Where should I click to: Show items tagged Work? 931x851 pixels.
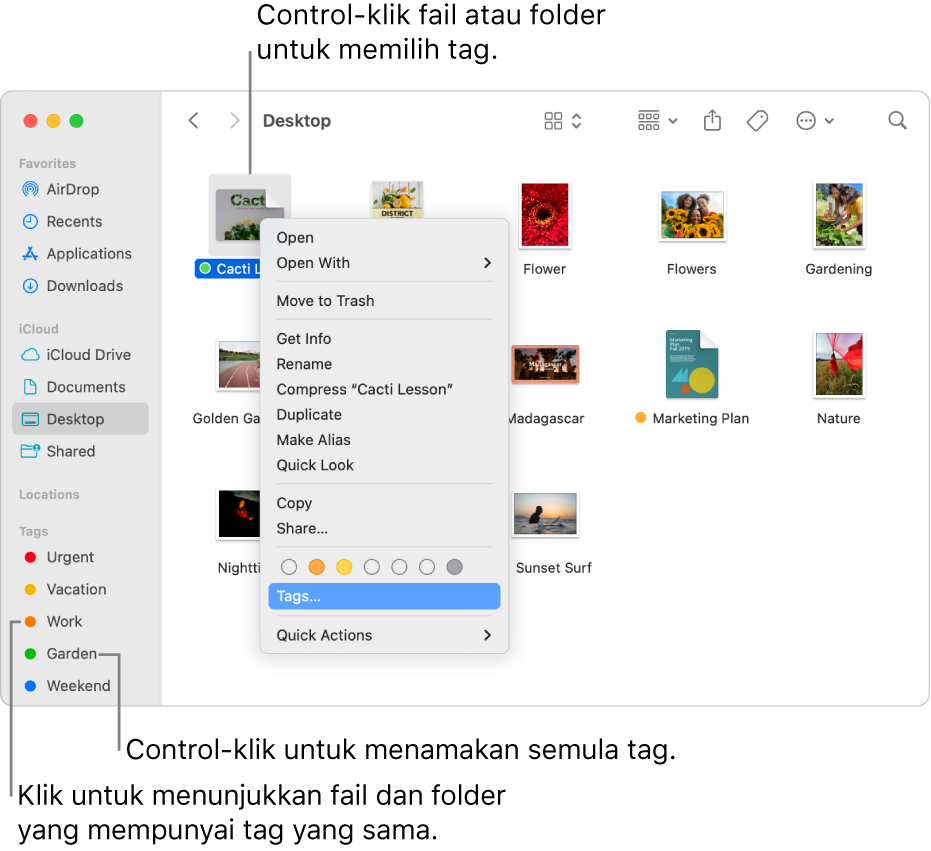[53, 621]
